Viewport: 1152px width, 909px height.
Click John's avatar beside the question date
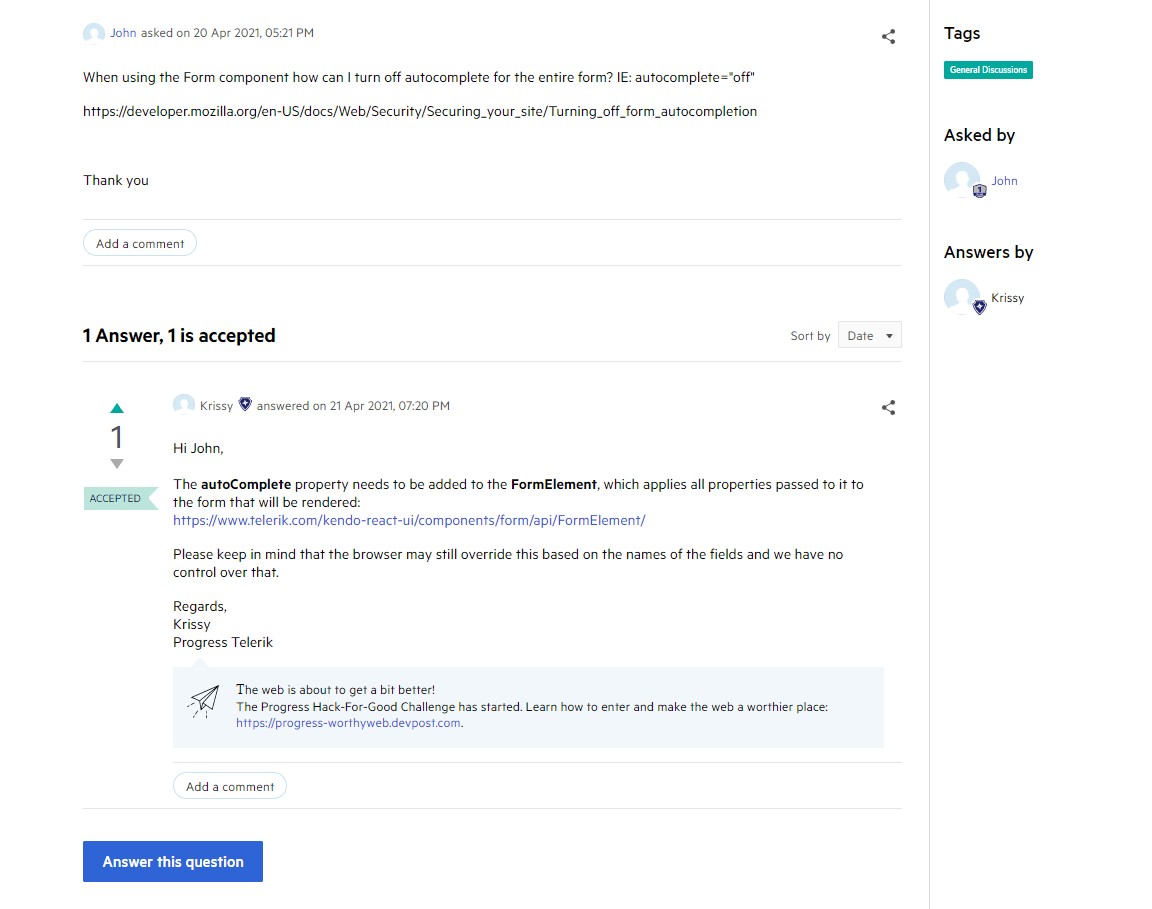click(94, 33)
